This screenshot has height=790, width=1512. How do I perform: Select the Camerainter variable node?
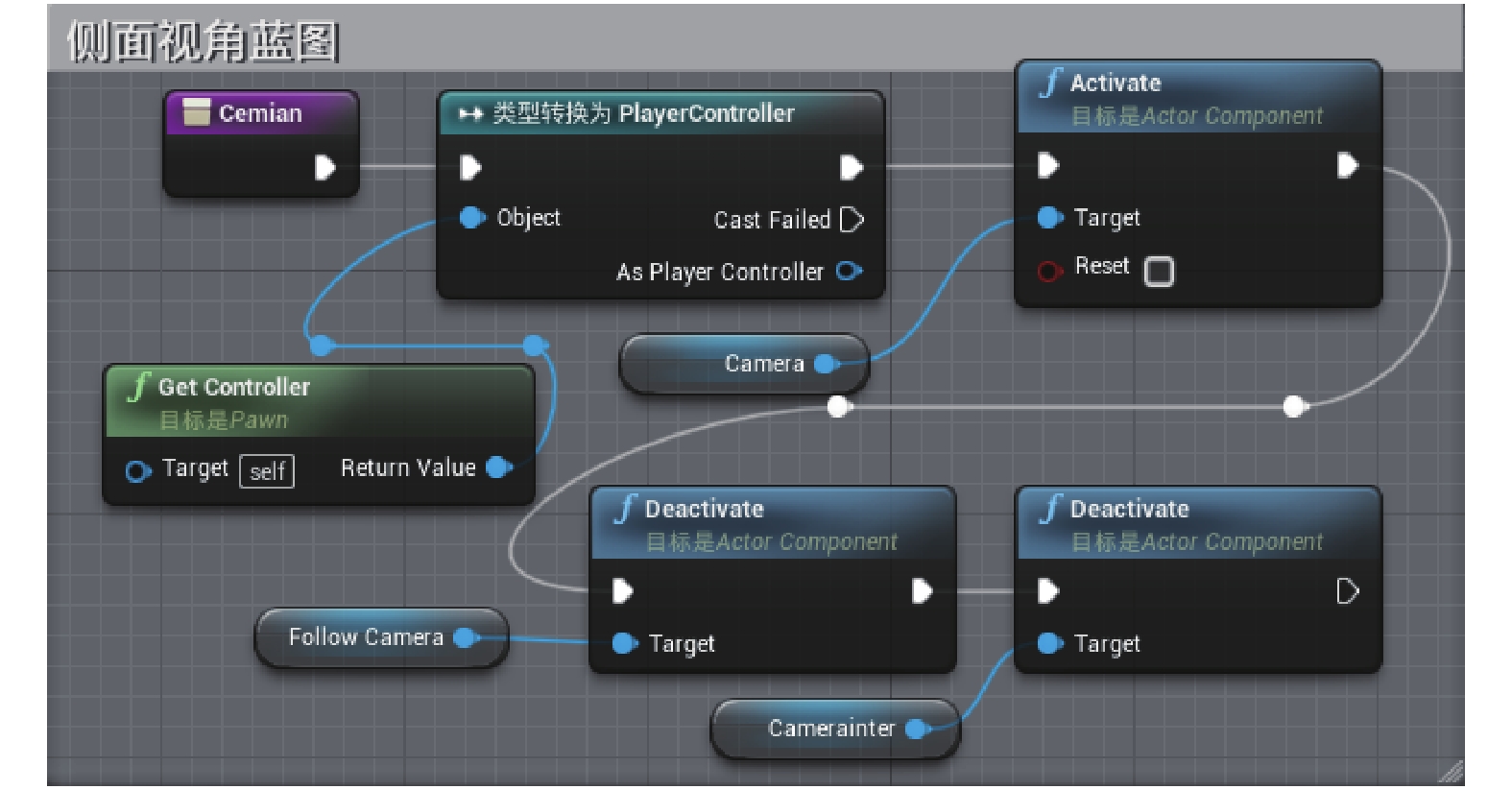click(835, 730)
